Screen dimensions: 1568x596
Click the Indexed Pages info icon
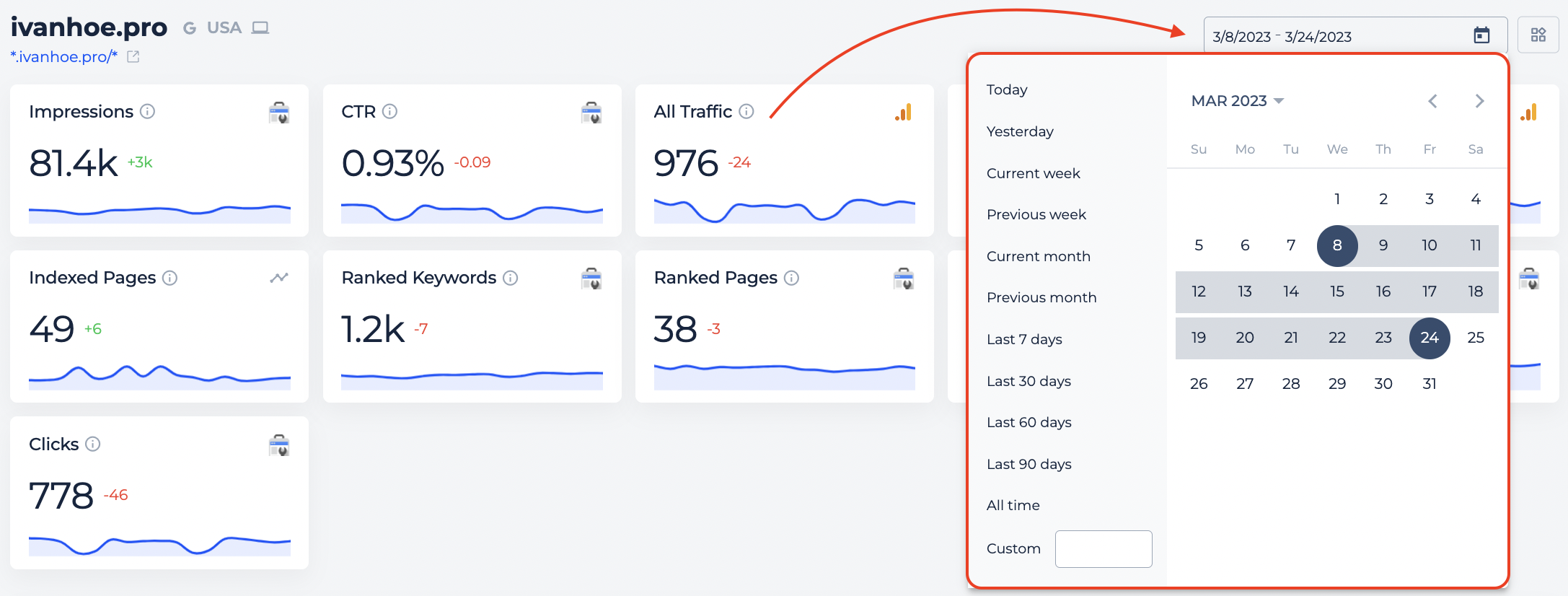[x=169, y=278]
